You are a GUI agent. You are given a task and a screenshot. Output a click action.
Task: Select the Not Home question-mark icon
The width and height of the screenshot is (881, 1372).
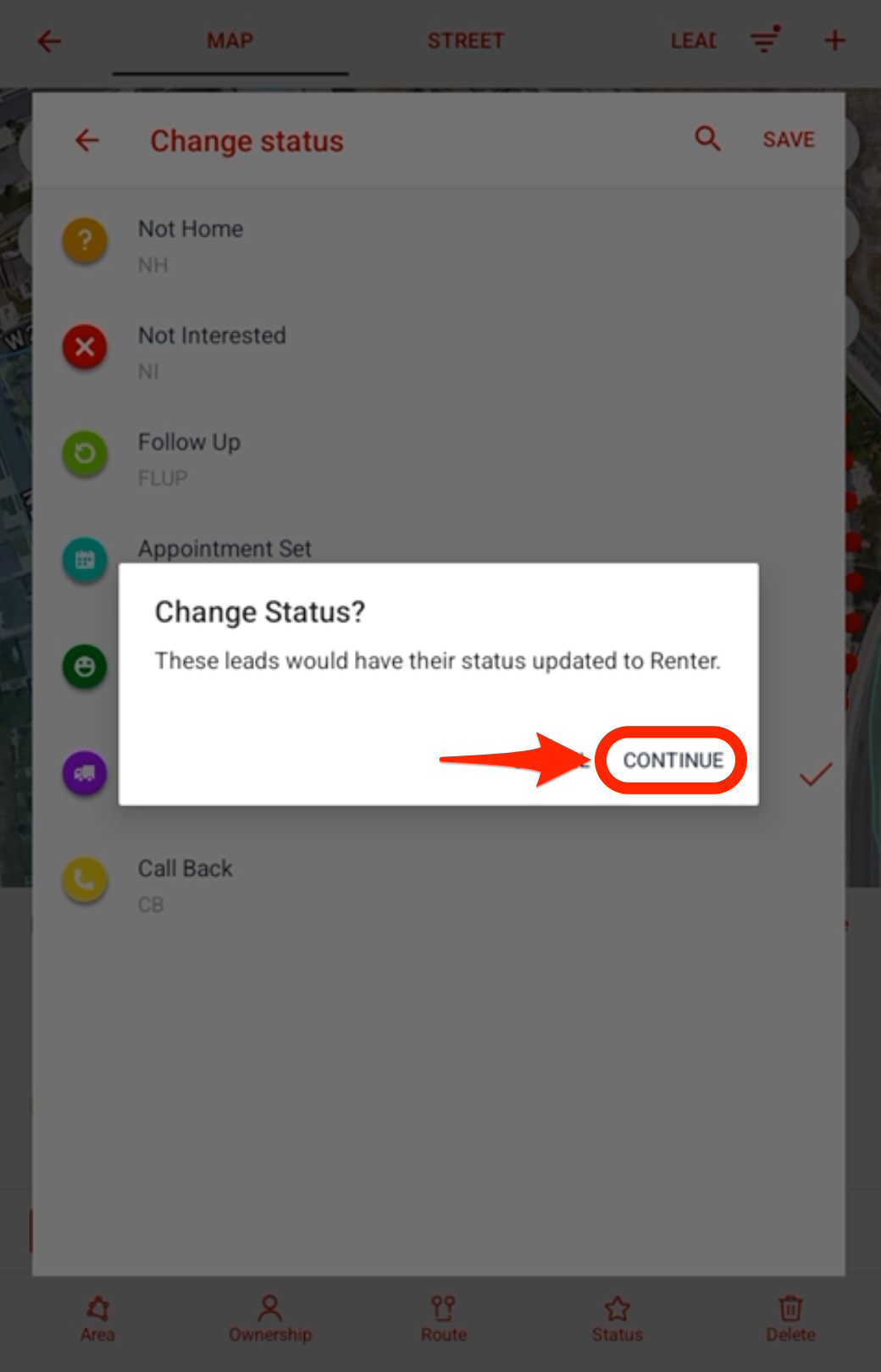(x=85, y=240)
